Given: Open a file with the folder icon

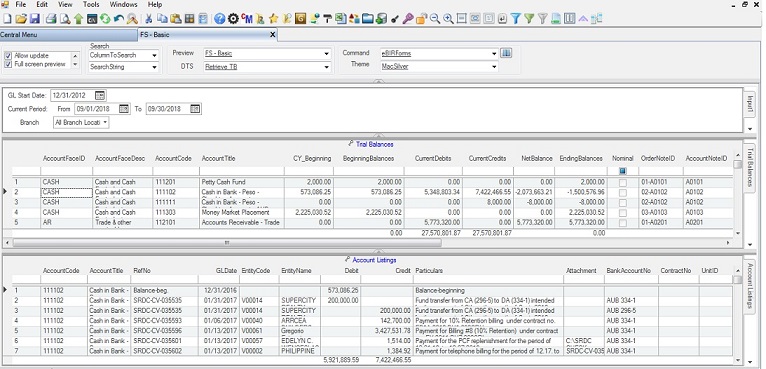Looking at the screenshot, I should point(21,19).
